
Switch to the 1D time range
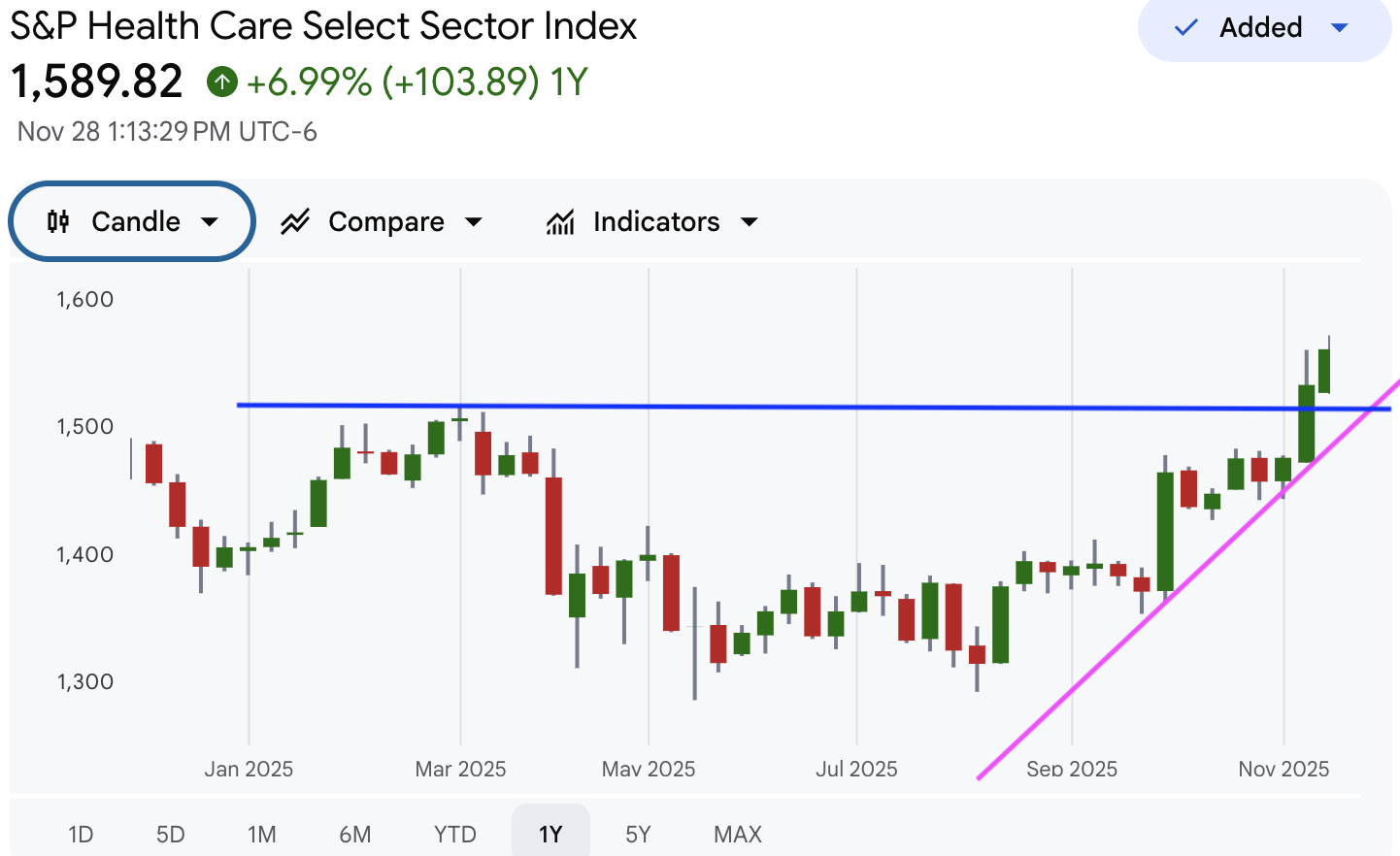tap(81, 835)
